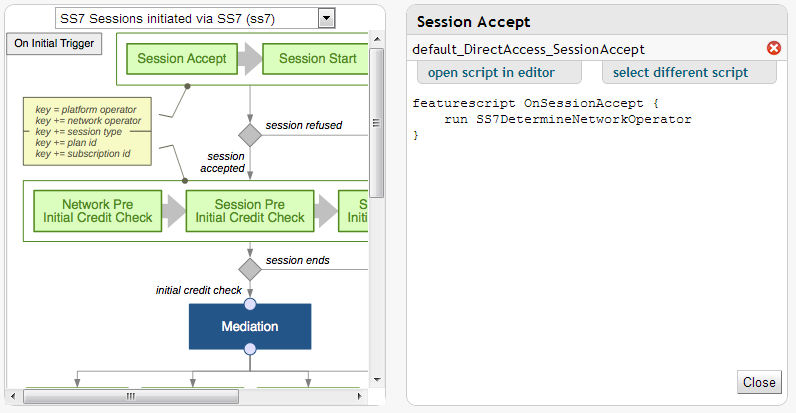The image size is (796, 413).
Task: Select the Session Start node
Action: pos(317,58)
